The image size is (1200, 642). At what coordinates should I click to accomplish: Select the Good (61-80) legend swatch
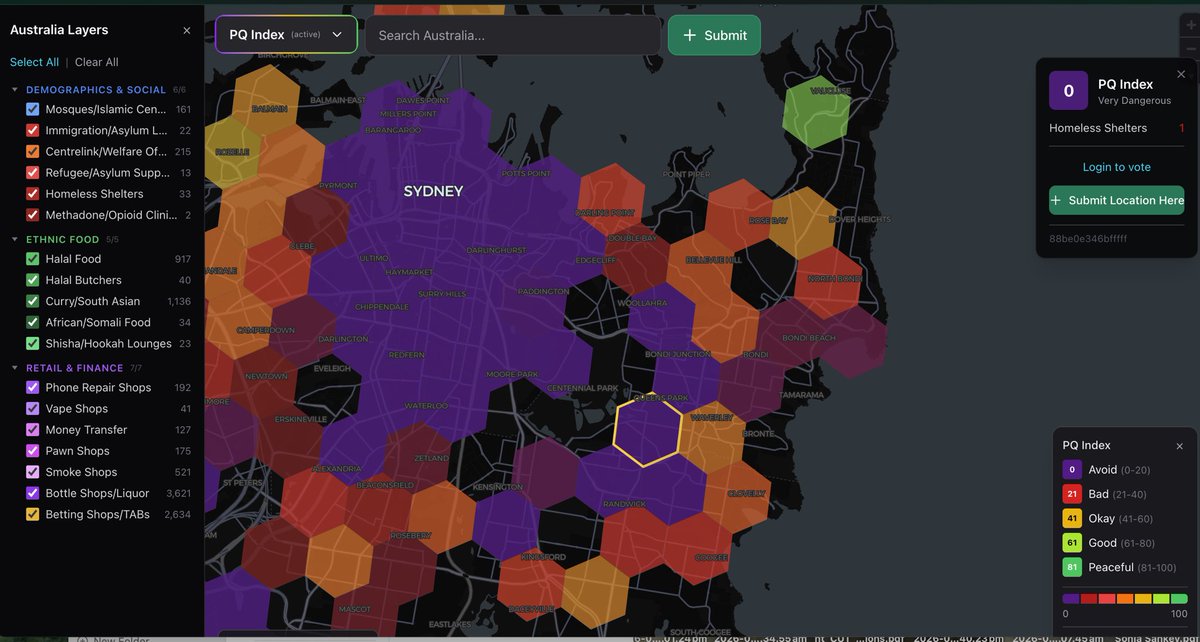click(x=1072, y=543)
